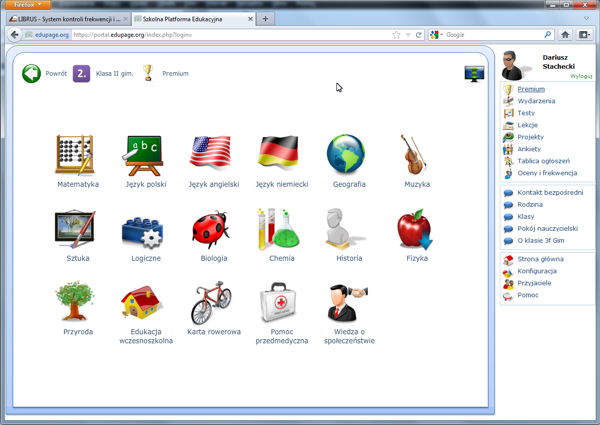Viewport: 600px width, 425px height.
Task: Open Pomoc przedmedyczna first-aid kit icon
Action: tap(279, 302)
